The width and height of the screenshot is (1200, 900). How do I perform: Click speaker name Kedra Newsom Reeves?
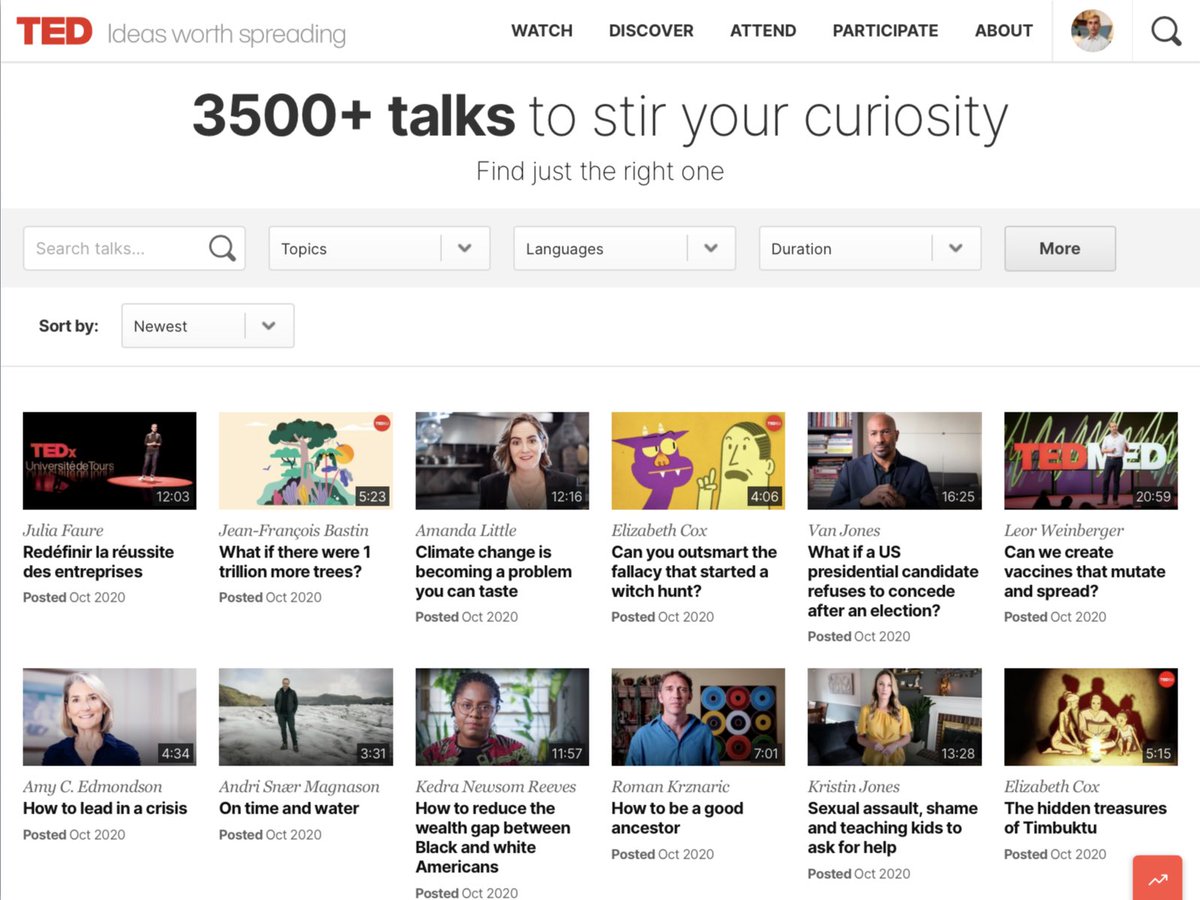pos(496,786)
